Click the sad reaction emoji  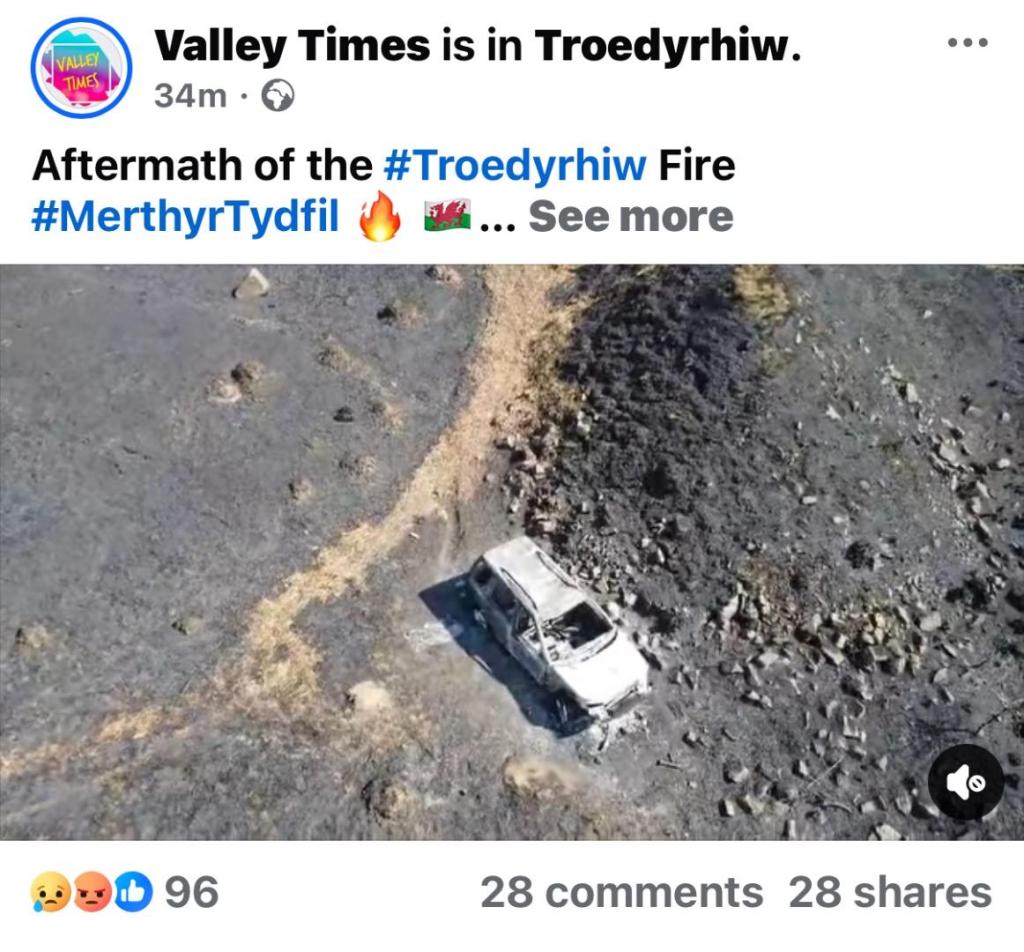[x=50, y=892]
